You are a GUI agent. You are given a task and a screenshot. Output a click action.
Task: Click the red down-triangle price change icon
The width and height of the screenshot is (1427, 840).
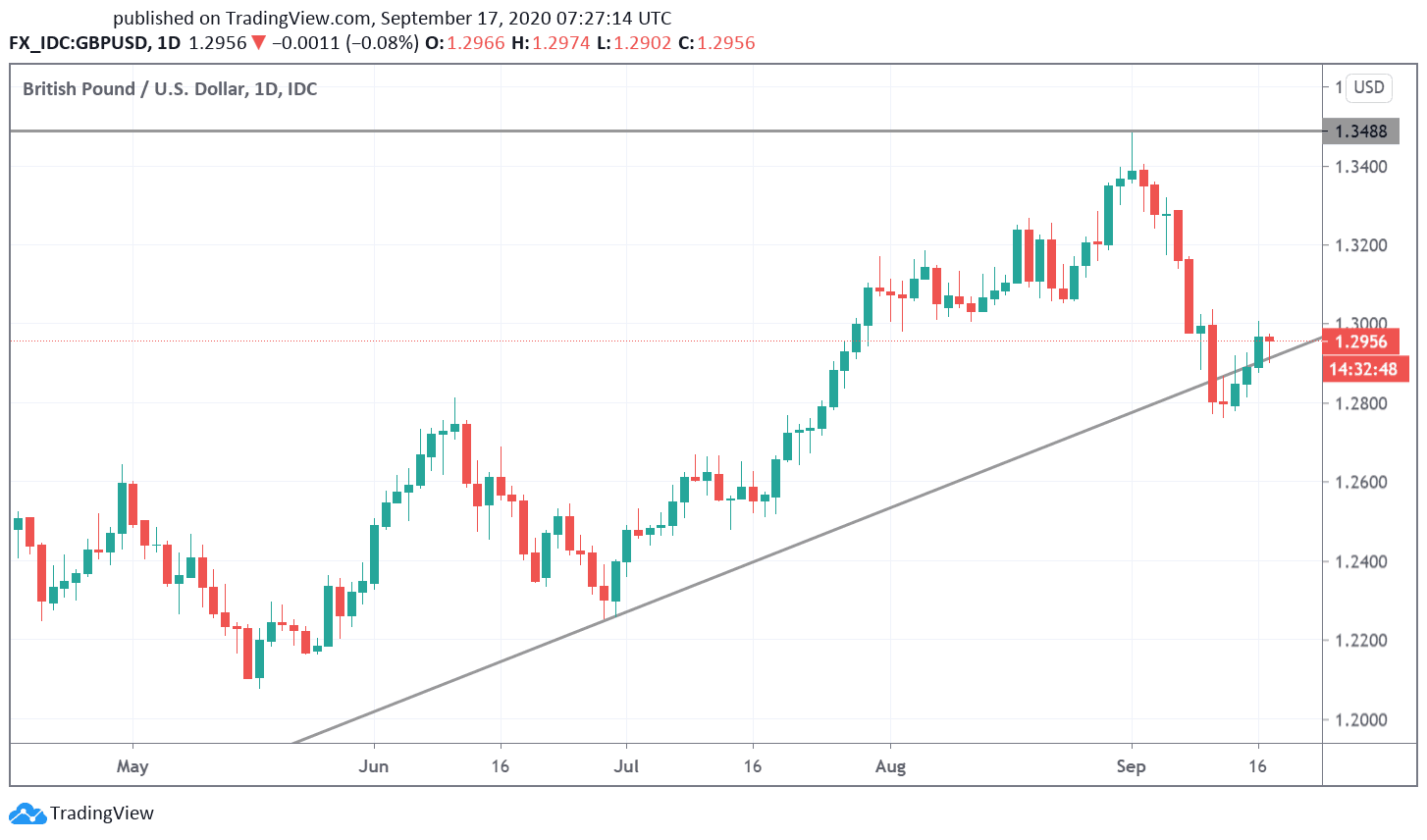258,43
